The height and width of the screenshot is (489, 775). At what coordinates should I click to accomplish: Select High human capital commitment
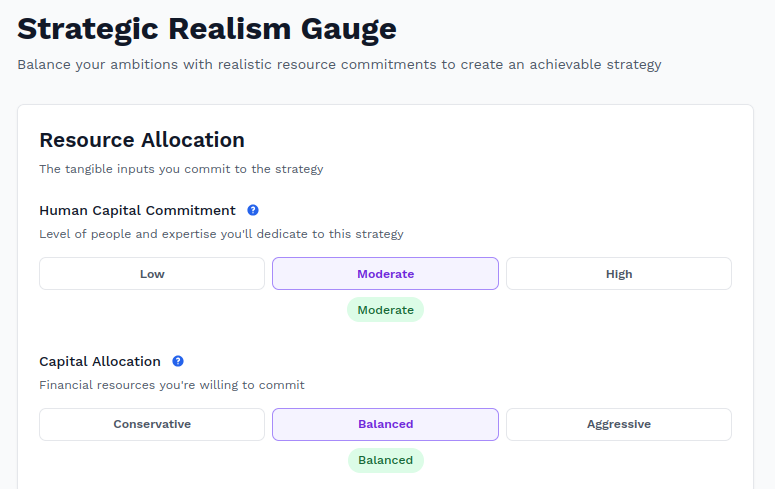click(x=619, y=273)
